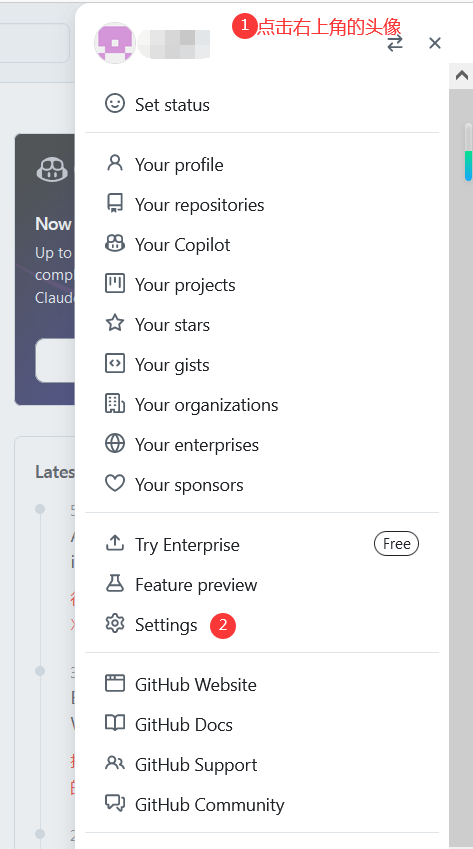Close the user menu panel
The image size is (473, 849).
435,43
